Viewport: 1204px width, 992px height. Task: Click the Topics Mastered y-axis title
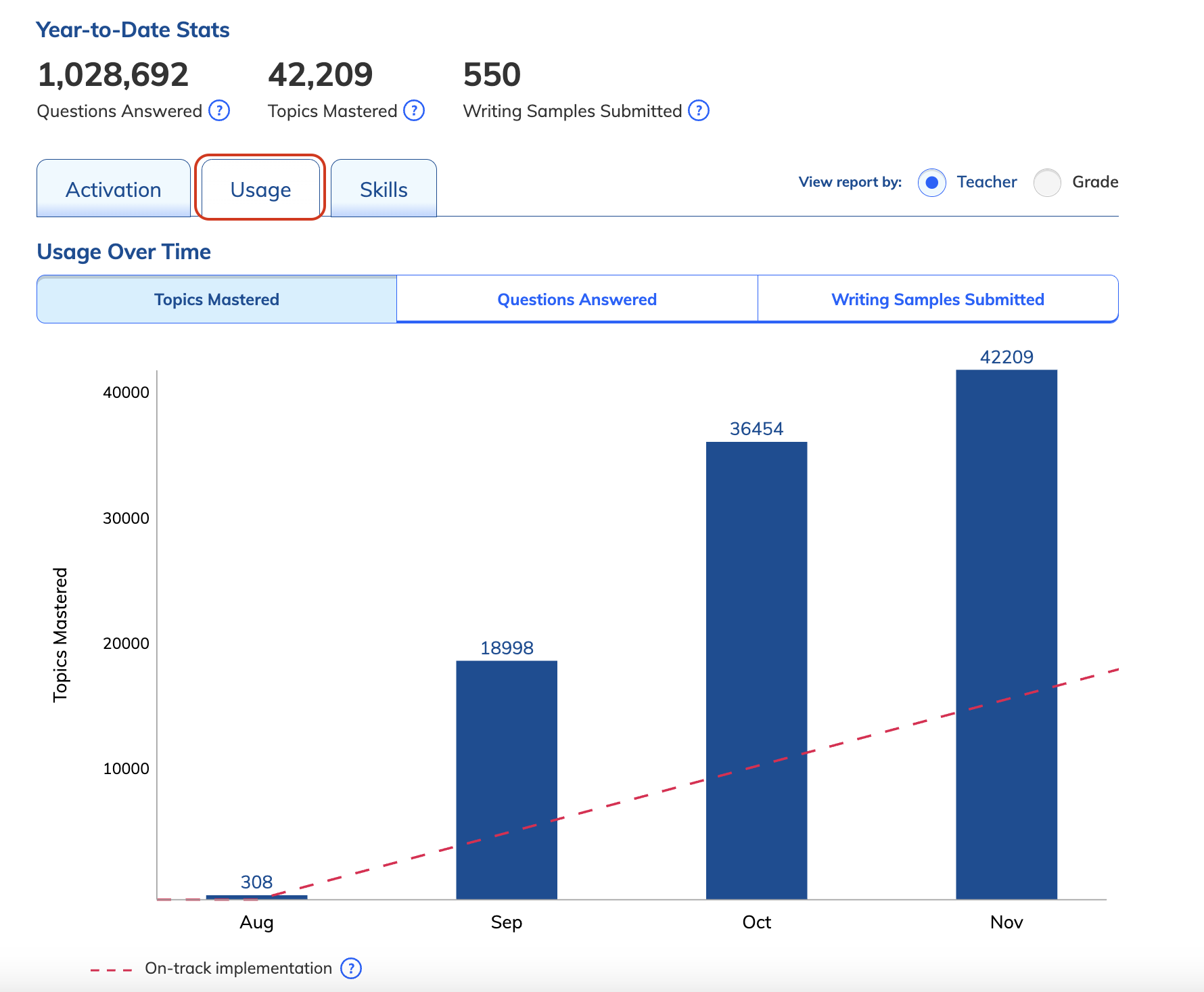click(60, 635)
